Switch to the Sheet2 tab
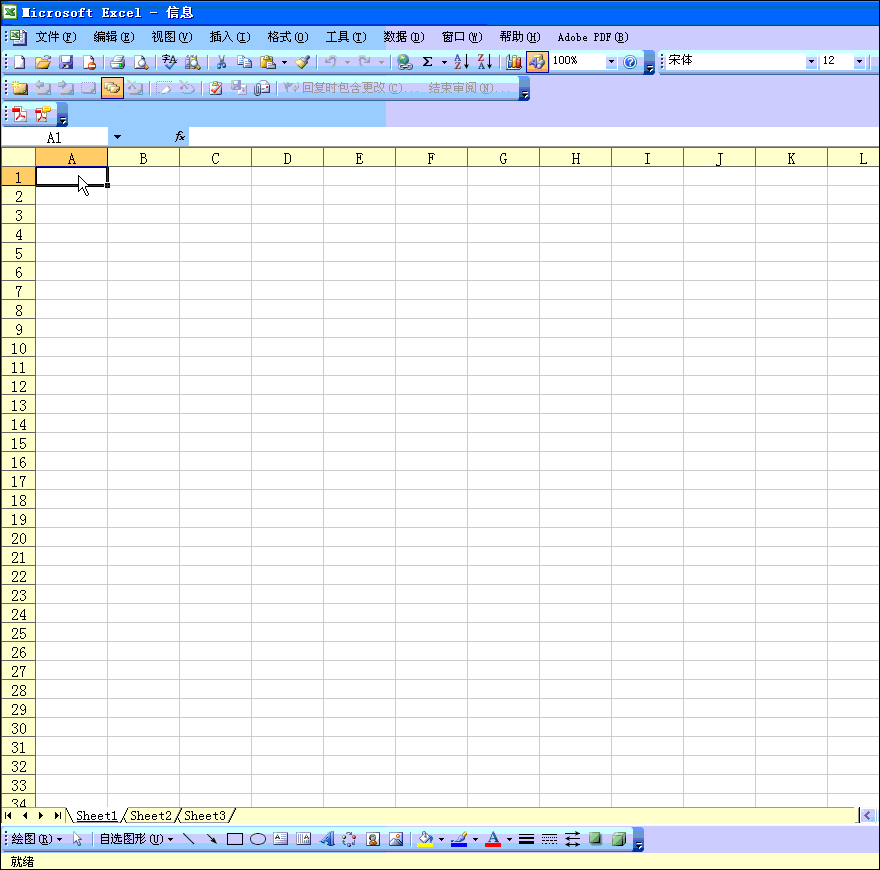The image size is (880, 870). pyautogui.click(x=151, y=816)
